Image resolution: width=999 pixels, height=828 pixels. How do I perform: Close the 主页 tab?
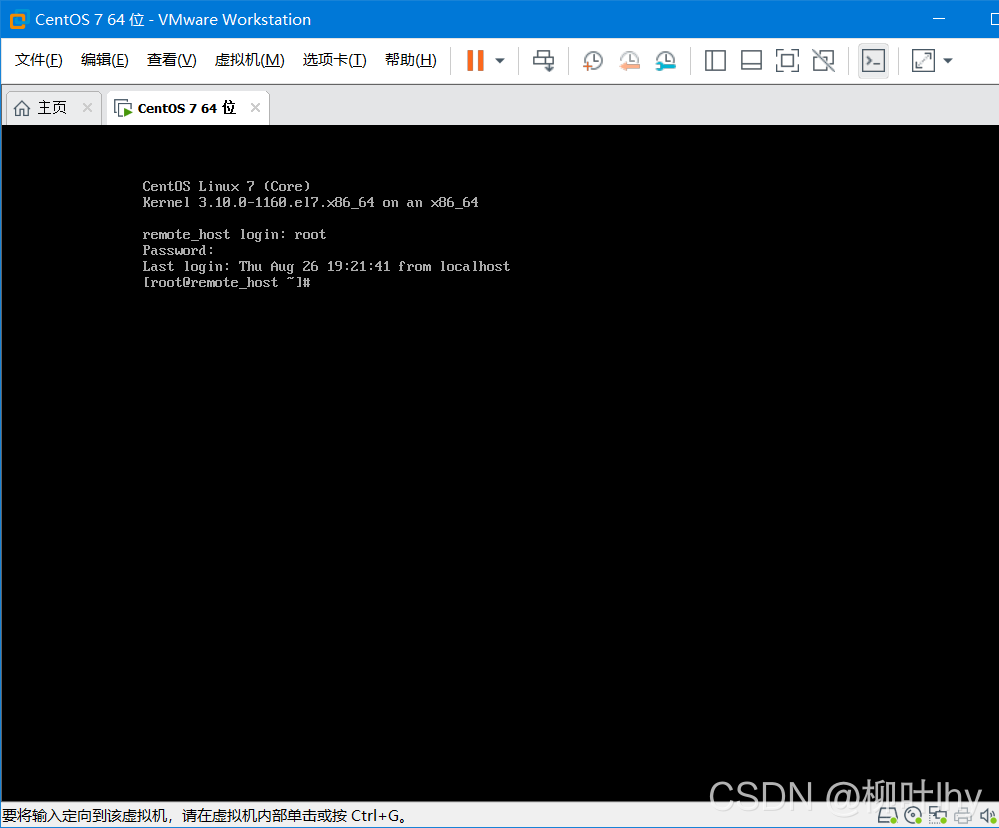87,108
